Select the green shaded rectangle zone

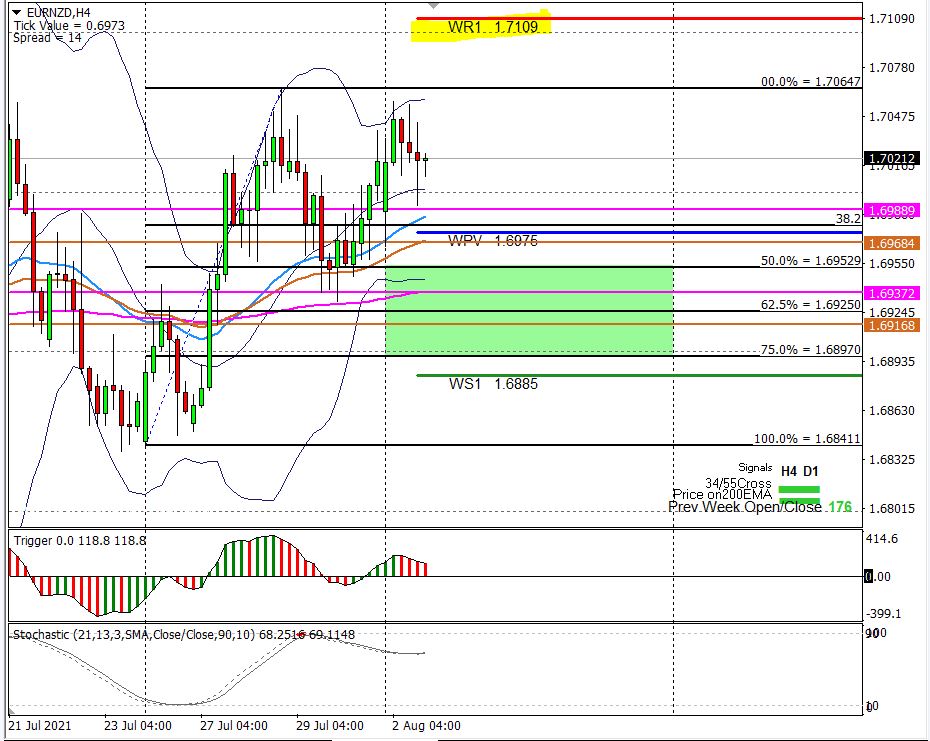click(x=528, y=310)
